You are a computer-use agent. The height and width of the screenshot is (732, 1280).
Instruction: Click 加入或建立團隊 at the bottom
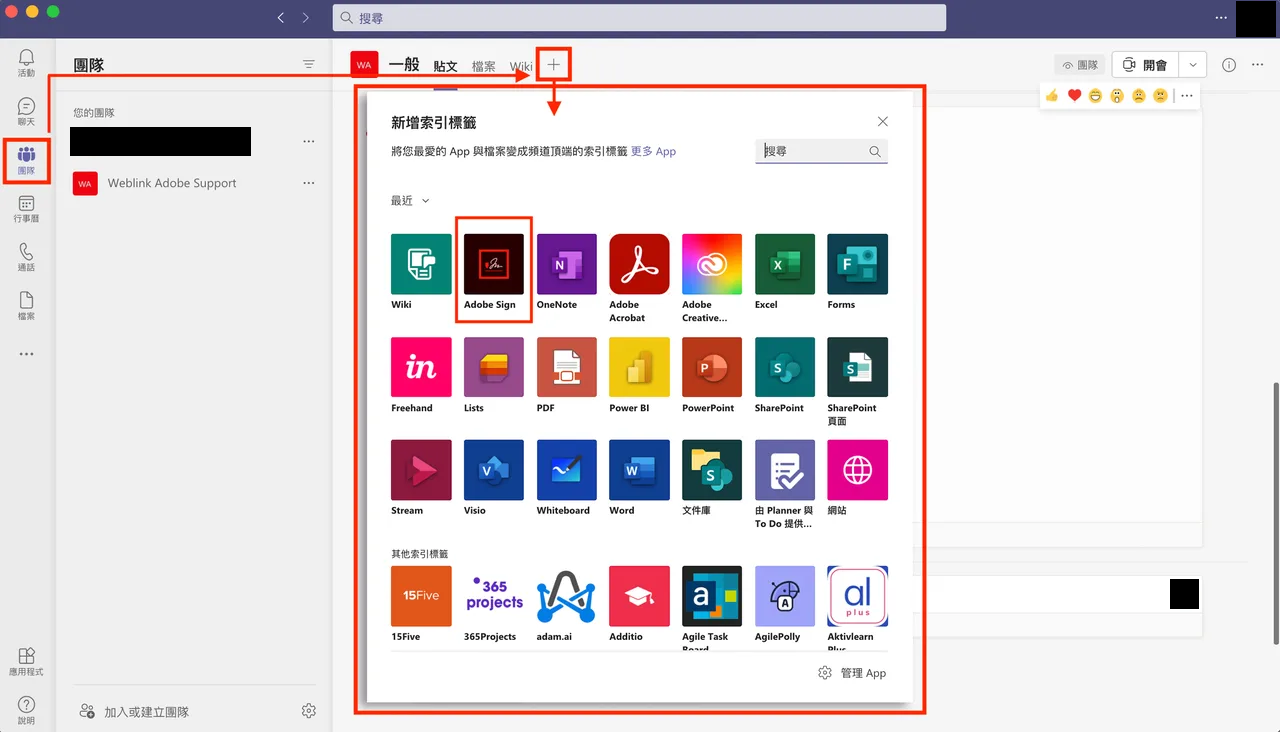(x=135, y=712)
